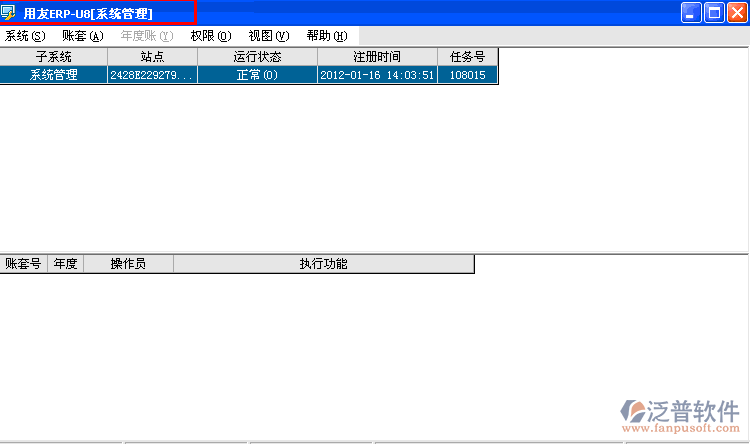
Task: Click the 用友ERP-U8 application icon in title bar
Action: 8,12
